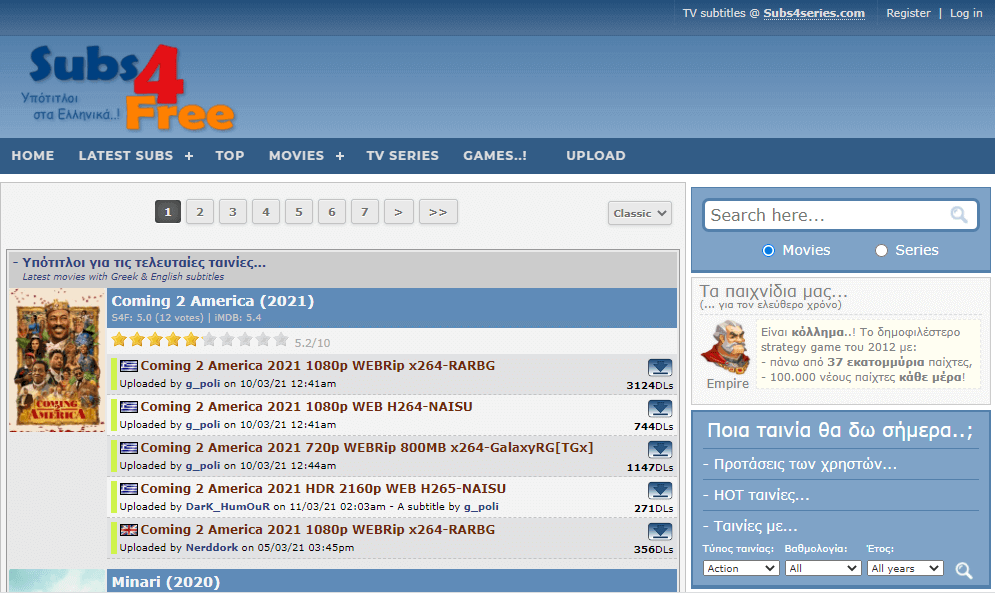This screenshot has height=593, width=995.
Task: Click the Greek flag beside 1080p WEBRip RARBG
Action: tap(129, 366)
